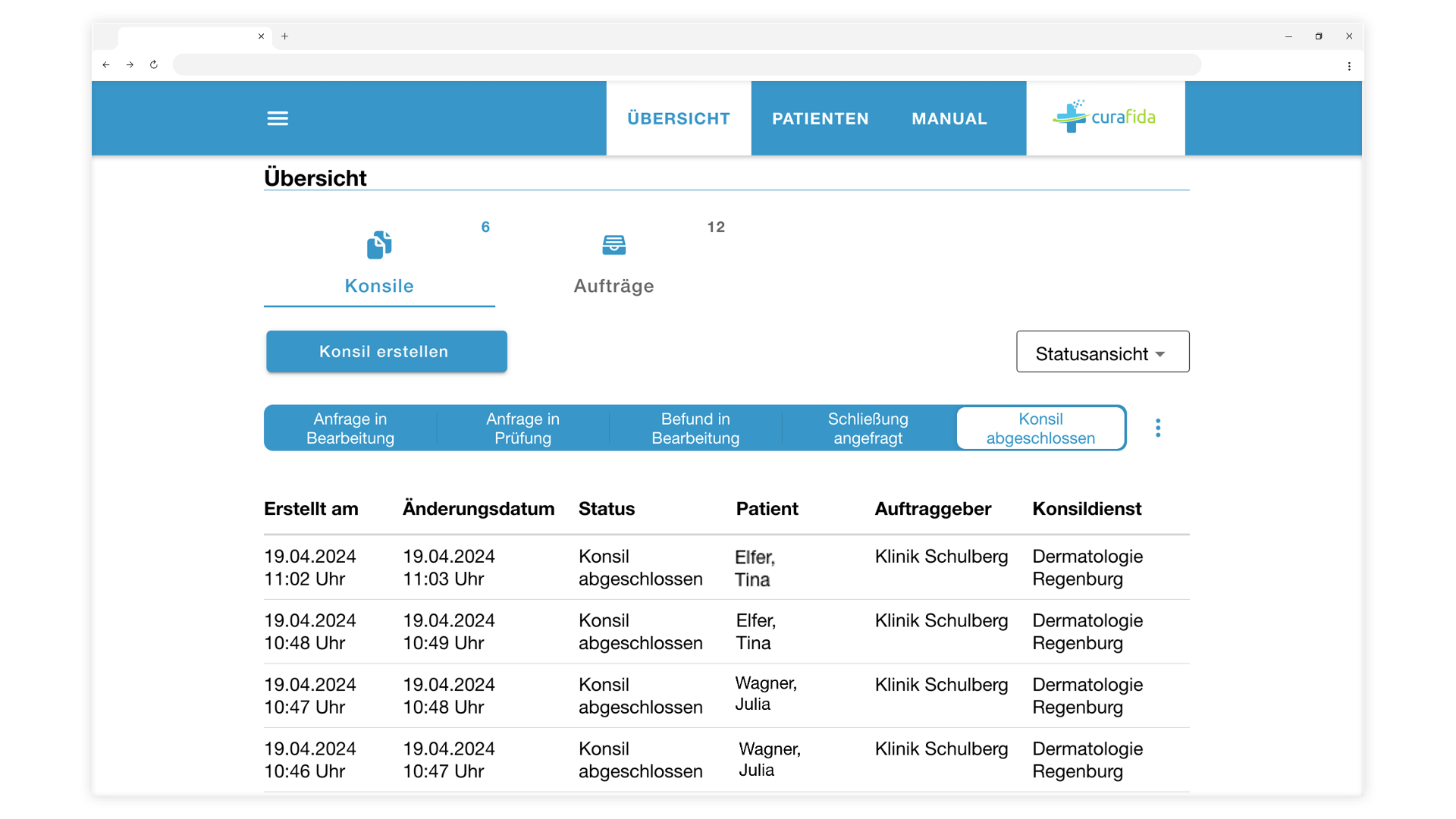Open the row created 19.04.2024 10:46 Uhr
Image resolution: width=1456 pixels, height=819 pixels.
pyautogui.click(x=726, y=760)
